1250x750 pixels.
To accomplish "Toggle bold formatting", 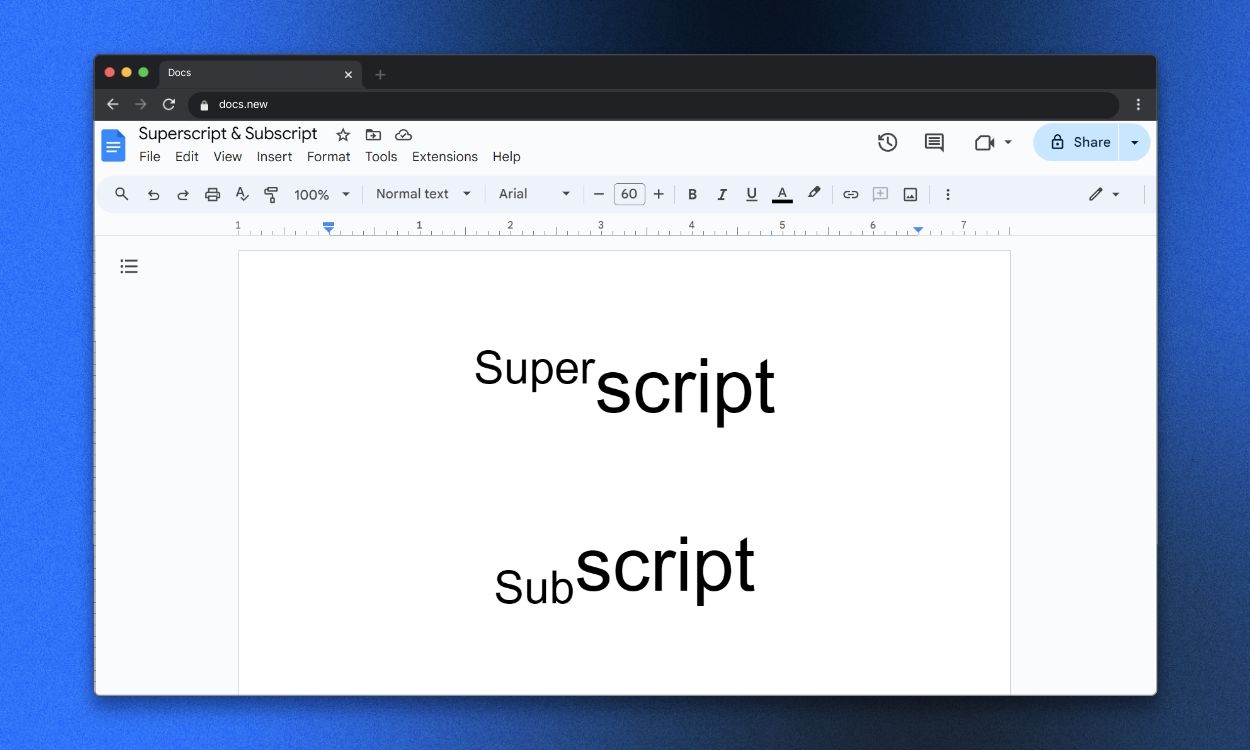I will (692, 195).
